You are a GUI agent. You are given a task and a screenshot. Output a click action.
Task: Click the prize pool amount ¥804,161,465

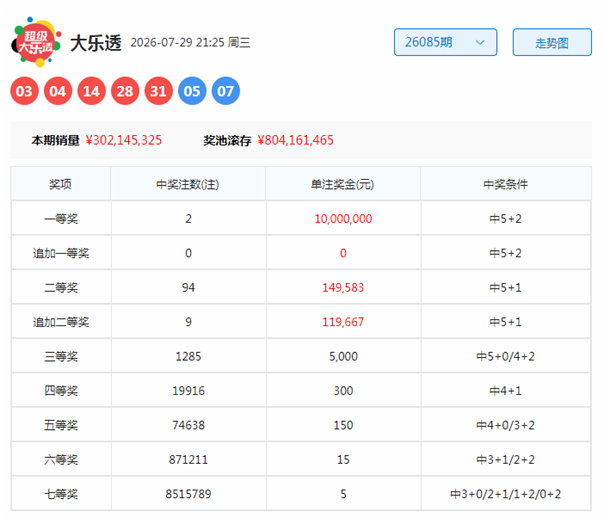[x=295, y=140]
